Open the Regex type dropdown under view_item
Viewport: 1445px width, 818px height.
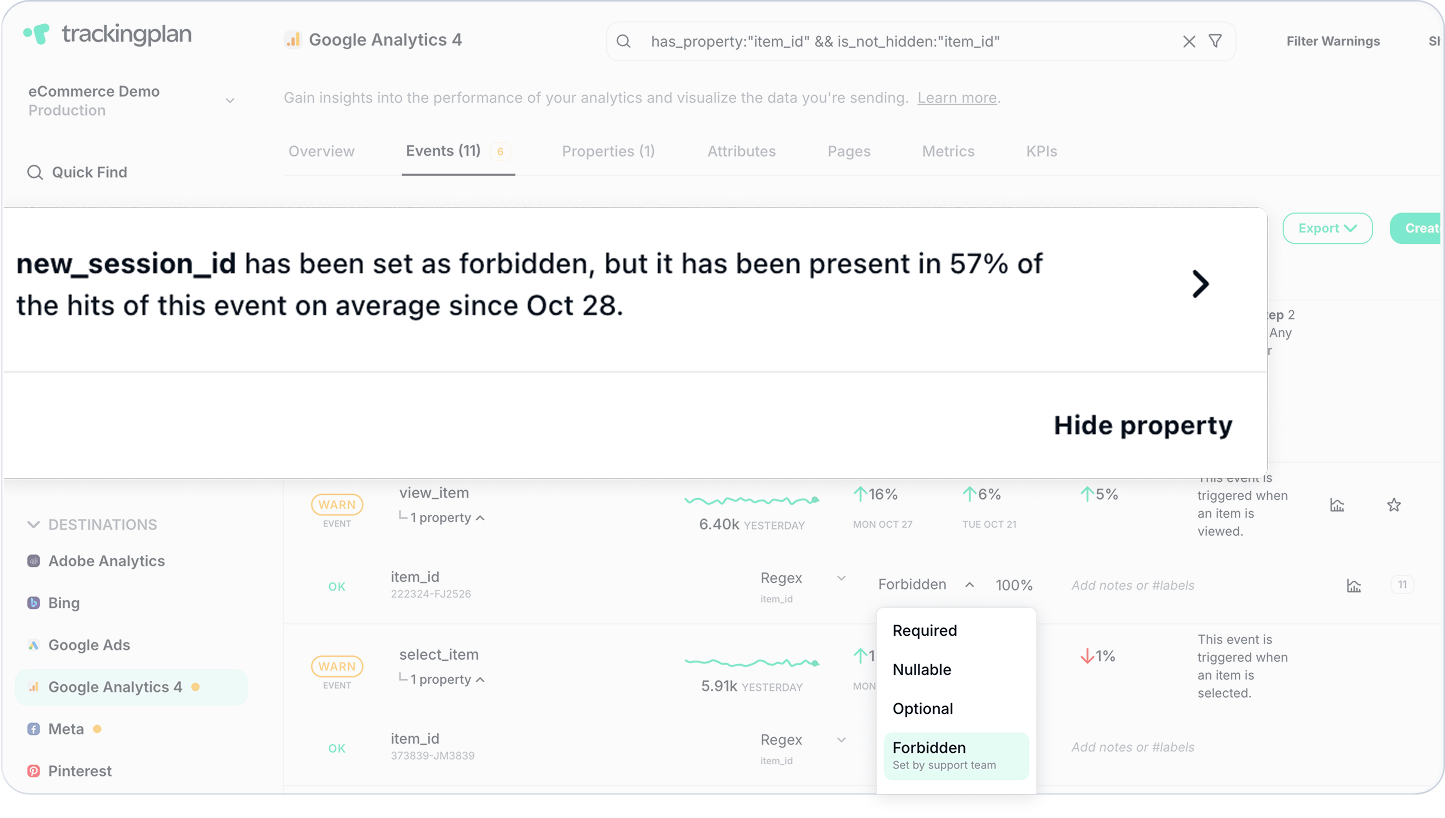[x=803, y=578]
